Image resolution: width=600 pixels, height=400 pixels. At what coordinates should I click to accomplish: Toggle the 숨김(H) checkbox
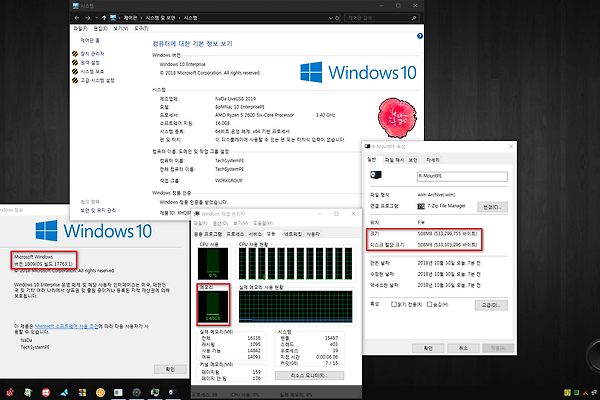click(429, 304)
